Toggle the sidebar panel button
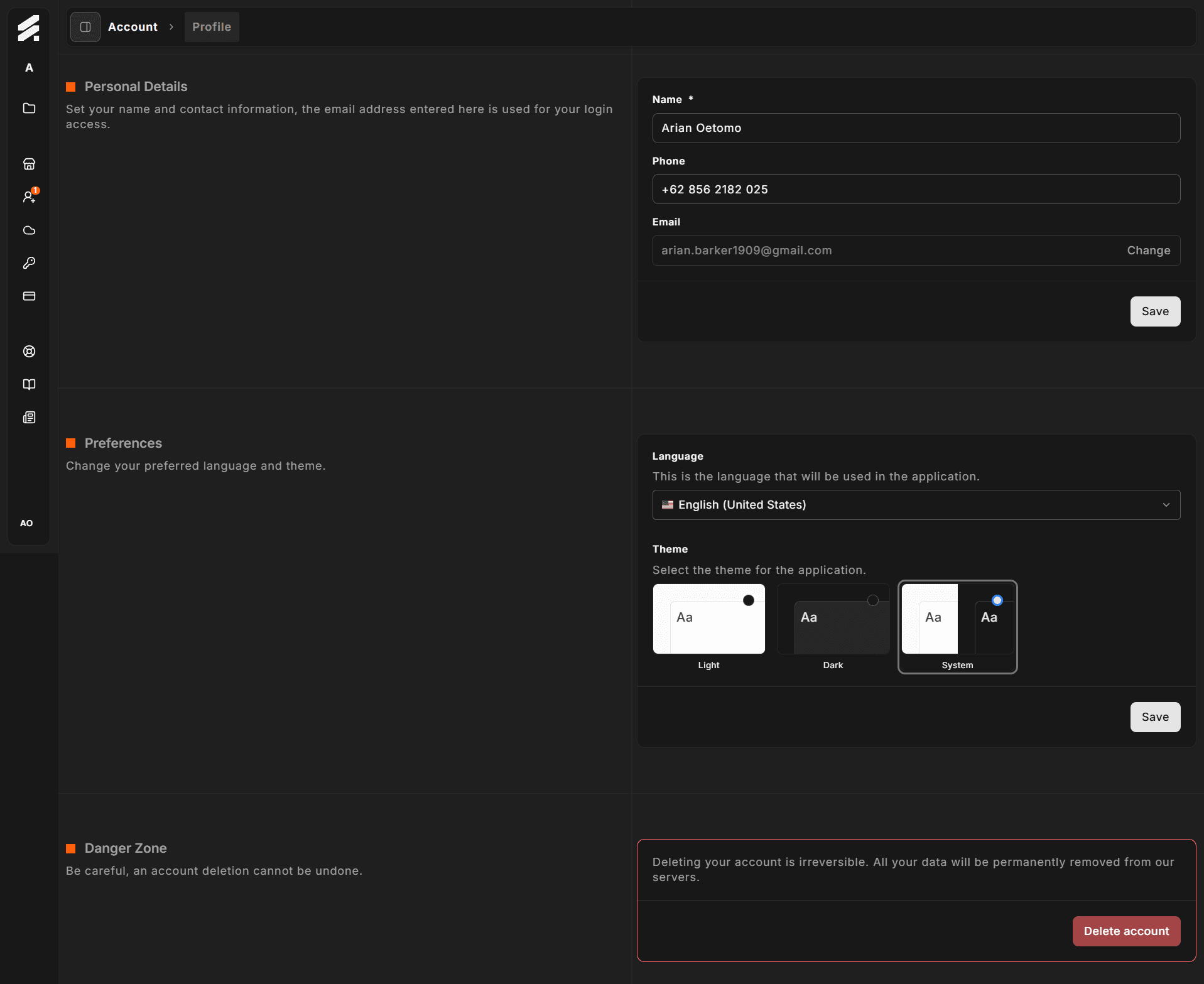Viewport: 1204px width, 984px height. [85, 27]
